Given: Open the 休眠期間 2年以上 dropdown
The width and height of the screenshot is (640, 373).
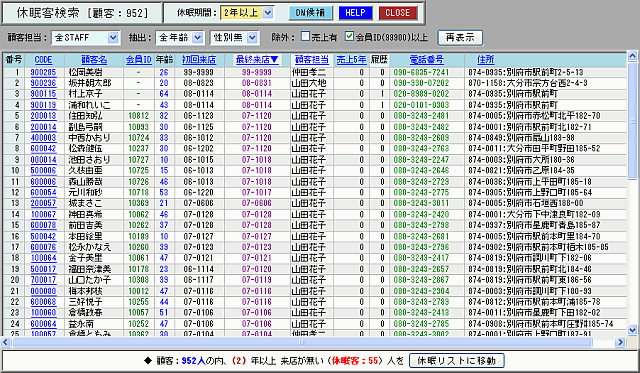Looking at the screenshot, I should point(268,13).
